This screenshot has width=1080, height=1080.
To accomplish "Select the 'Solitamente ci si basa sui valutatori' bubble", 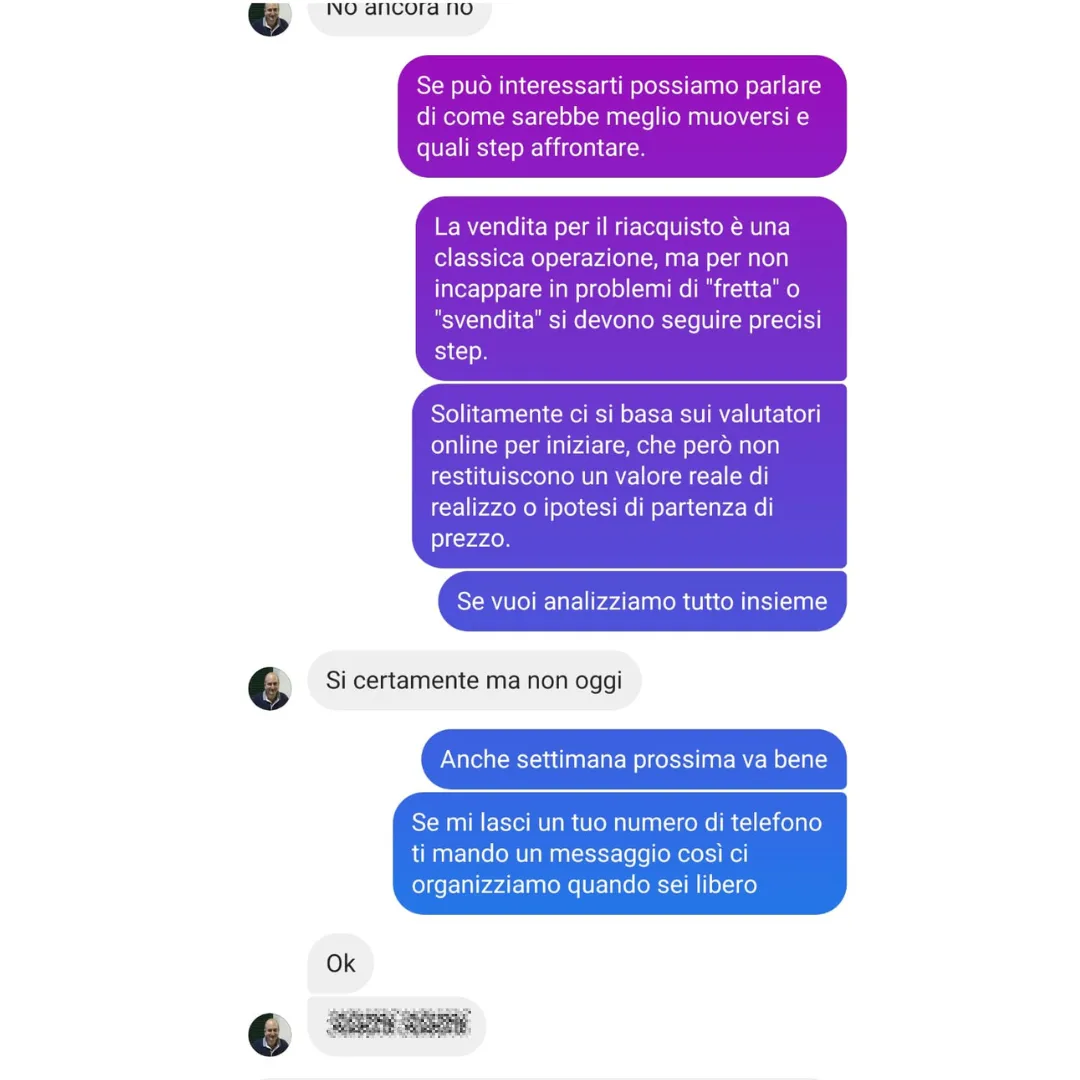I will point(629,476).
